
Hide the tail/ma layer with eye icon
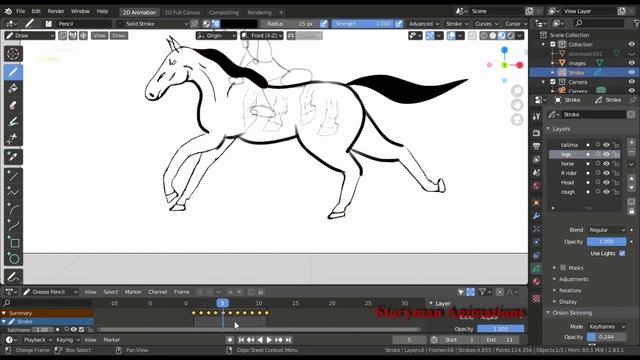pyautogui.click(x=607, y=145)
